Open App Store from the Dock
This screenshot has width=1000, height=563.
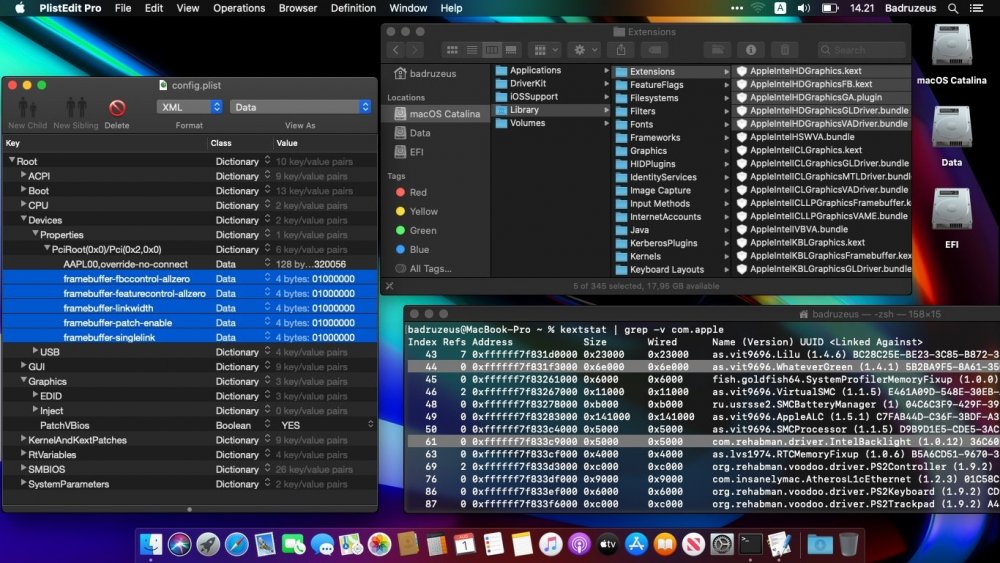pos(636,544)
